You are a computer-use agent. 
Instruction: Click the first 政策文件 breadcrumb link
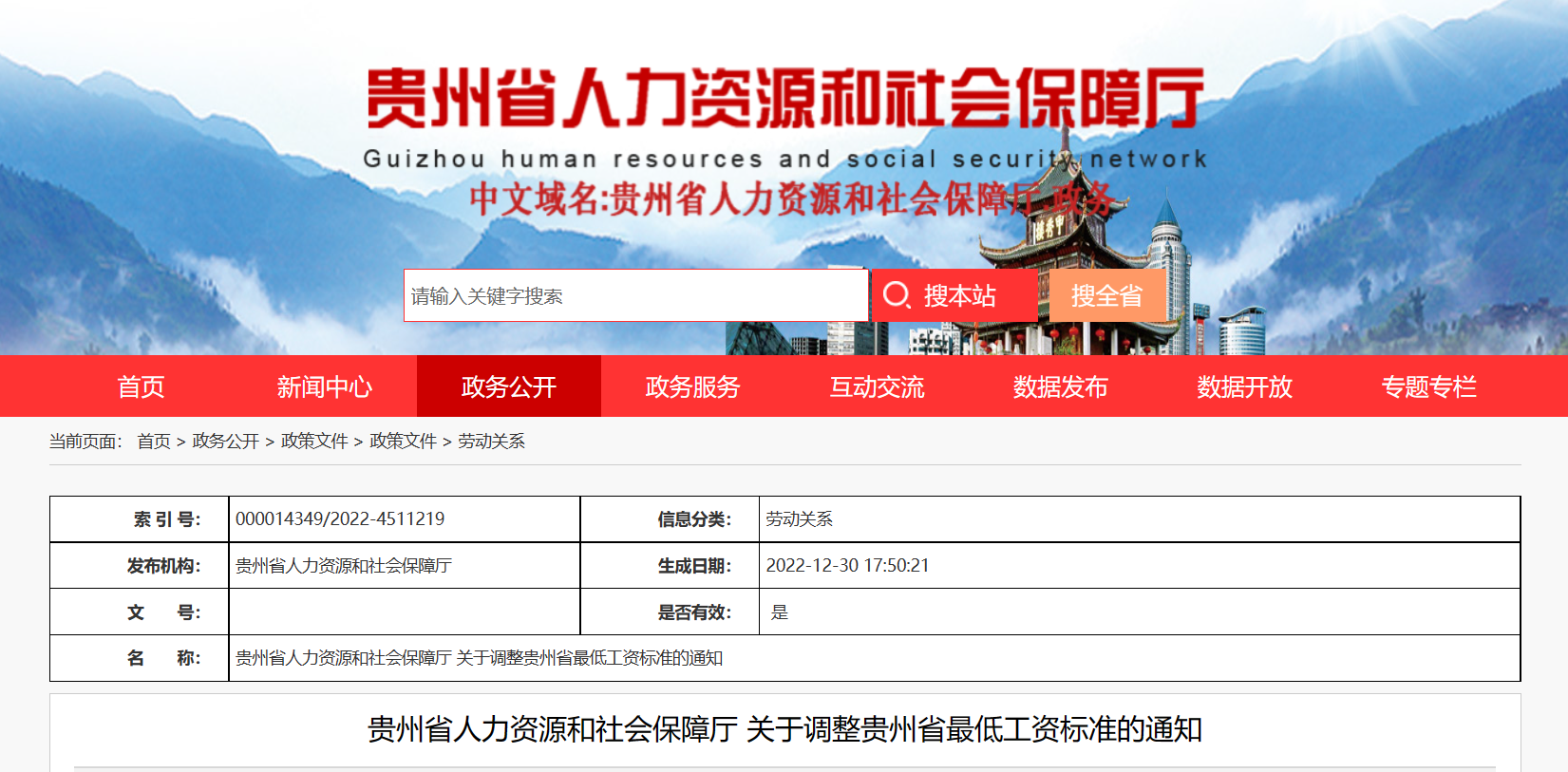point(314,442)
